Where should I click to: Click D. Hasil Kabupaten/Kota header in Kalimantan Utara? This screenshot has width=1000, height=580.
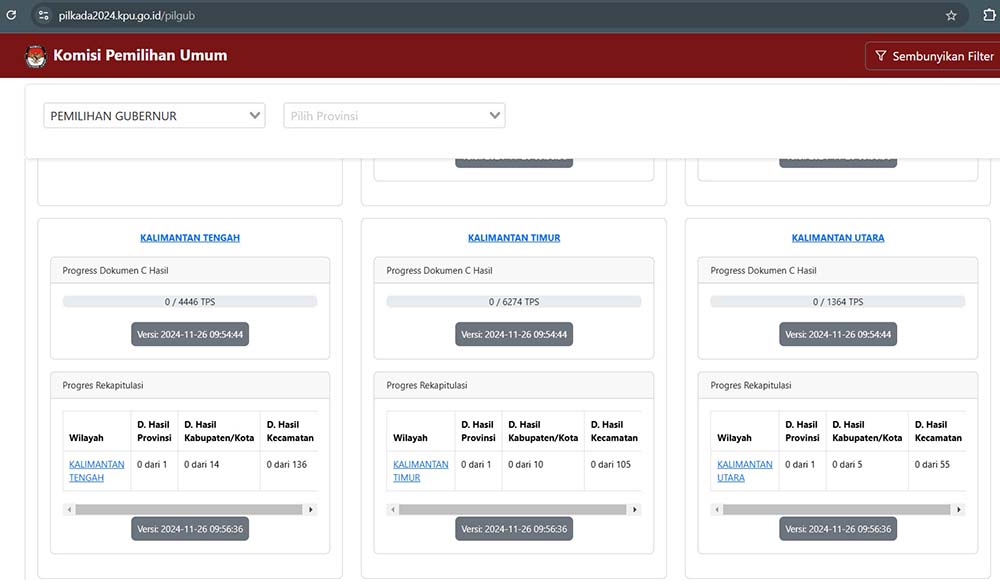point(867,431)
